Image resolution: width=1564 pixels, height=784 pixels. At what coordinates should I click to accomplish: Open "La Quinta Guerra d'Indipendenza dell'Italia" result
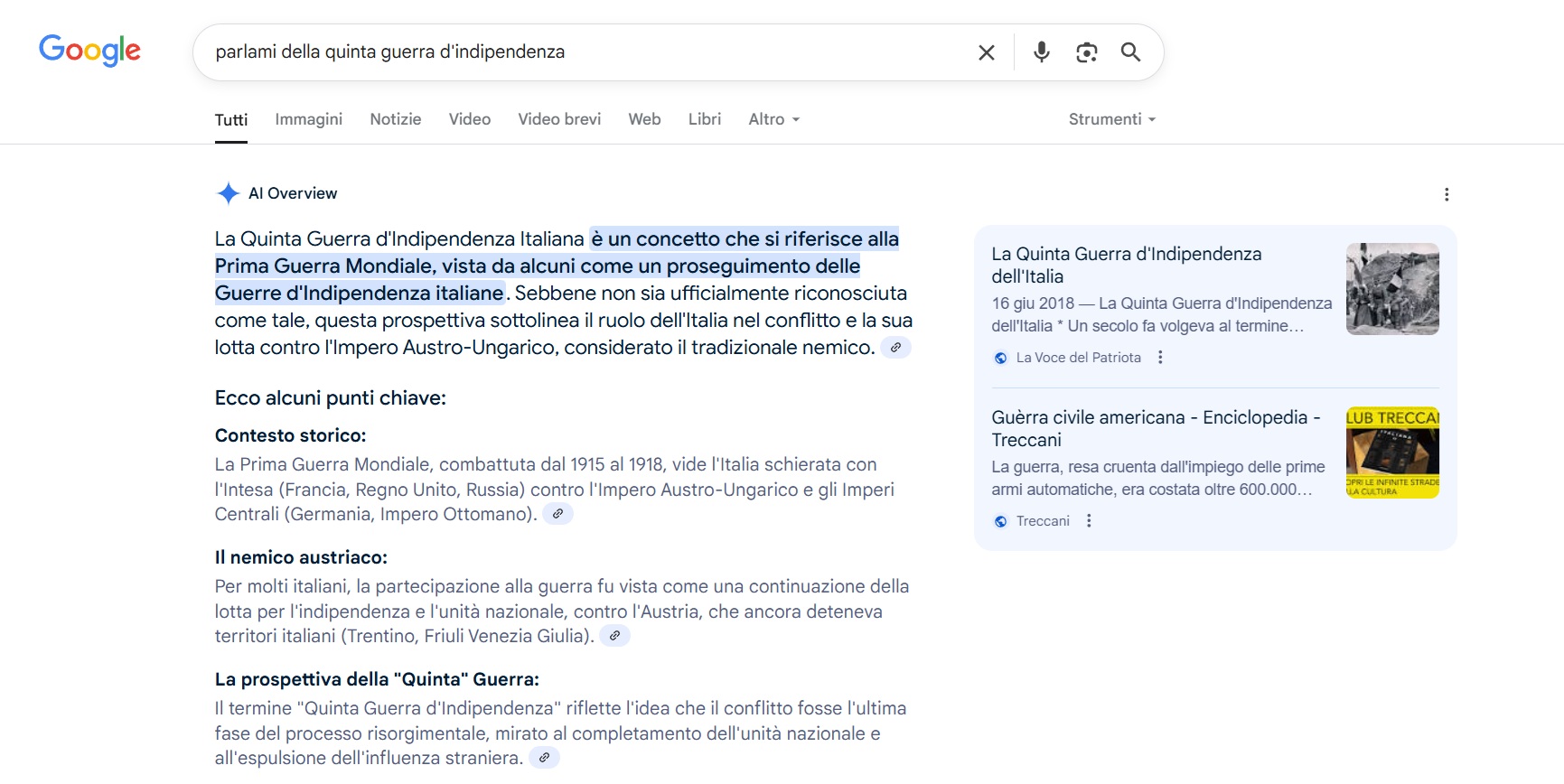tap(1126, 266)
